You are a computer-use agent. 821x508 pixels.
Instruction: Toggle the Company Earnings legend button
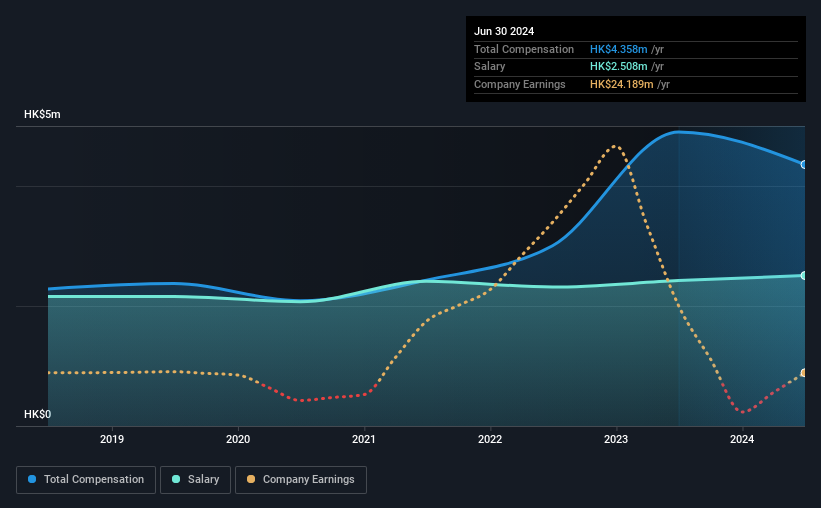coord(301,480)
